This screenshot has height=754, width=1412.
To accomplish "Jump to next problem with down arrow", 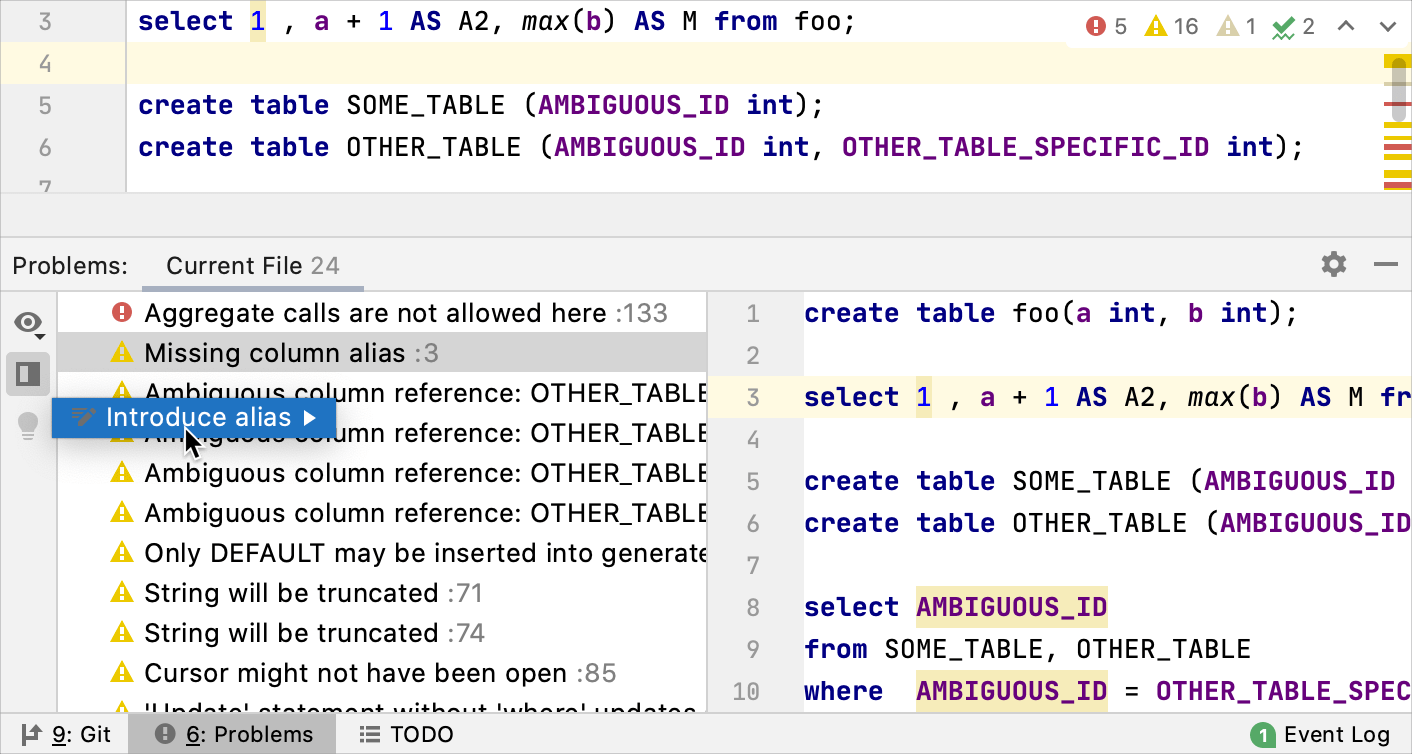I will tap(1388, 26).
